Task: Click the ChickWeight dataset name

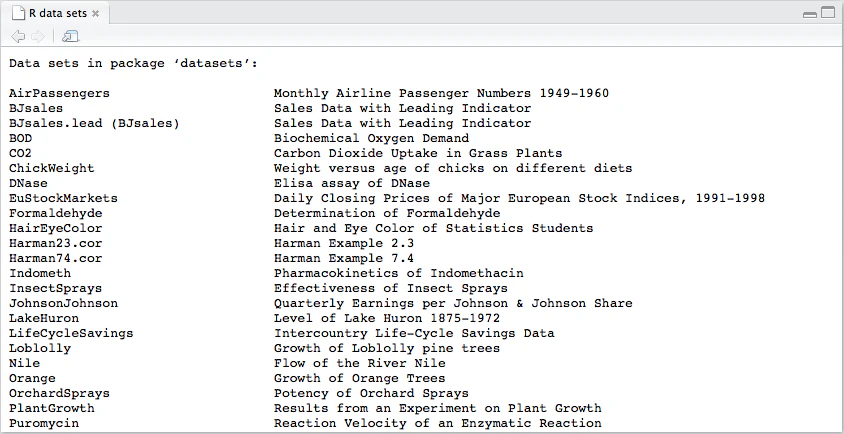Action: (x=52, y=168)
